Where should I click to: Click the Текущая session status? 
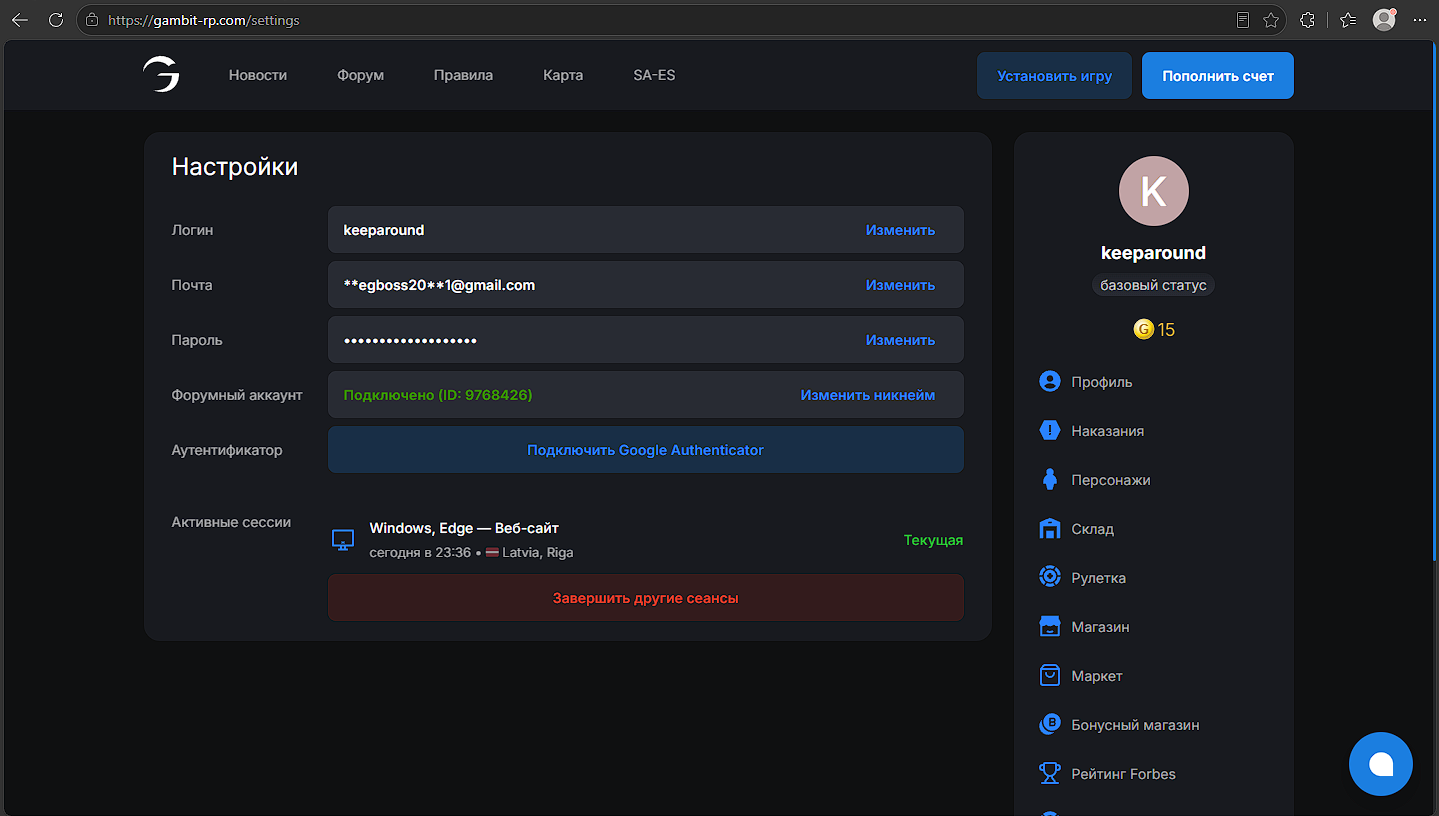pos(933,540)
